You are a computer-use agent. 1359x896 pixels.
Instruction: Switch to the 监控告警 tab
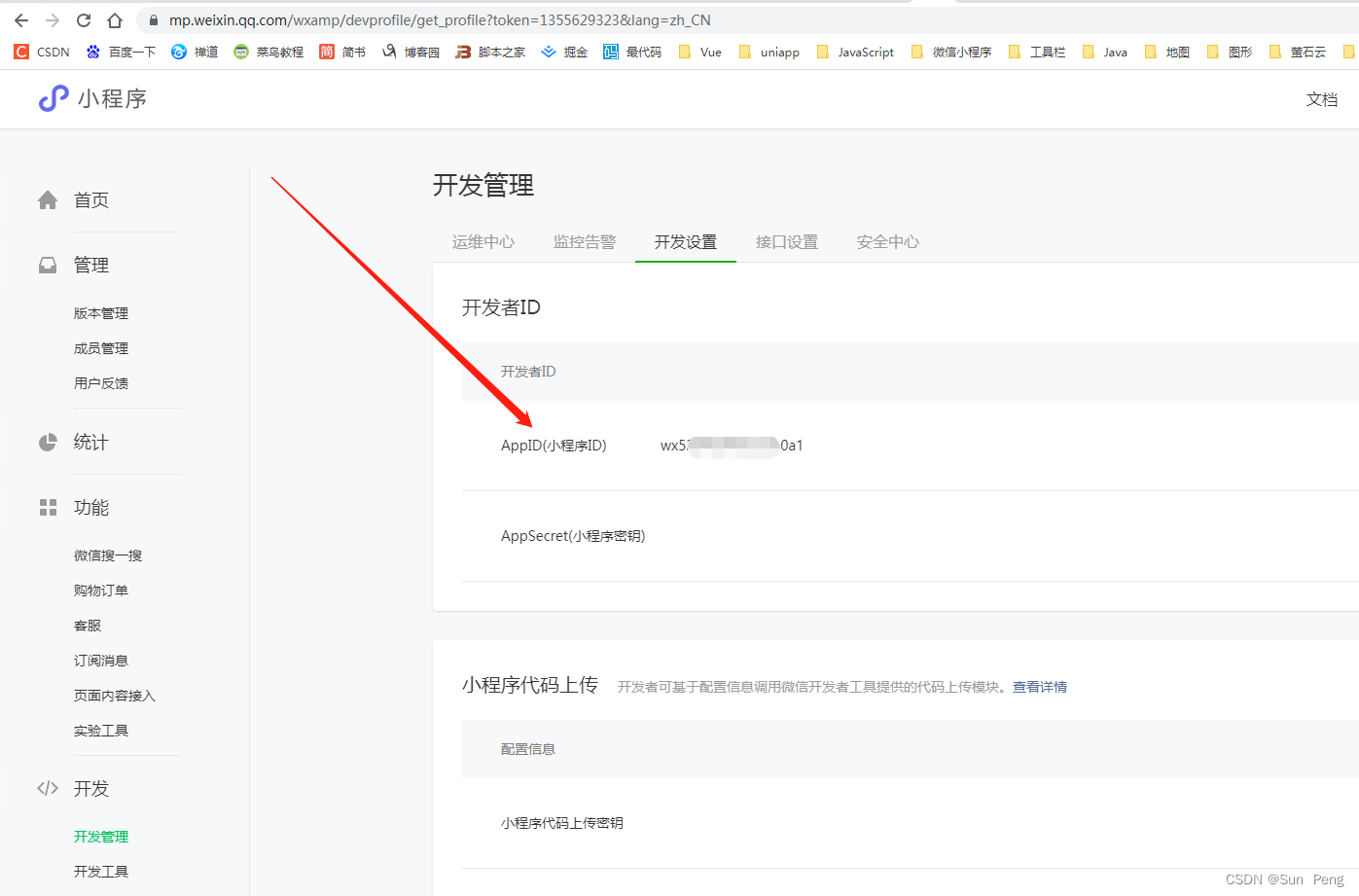(585, 242)
